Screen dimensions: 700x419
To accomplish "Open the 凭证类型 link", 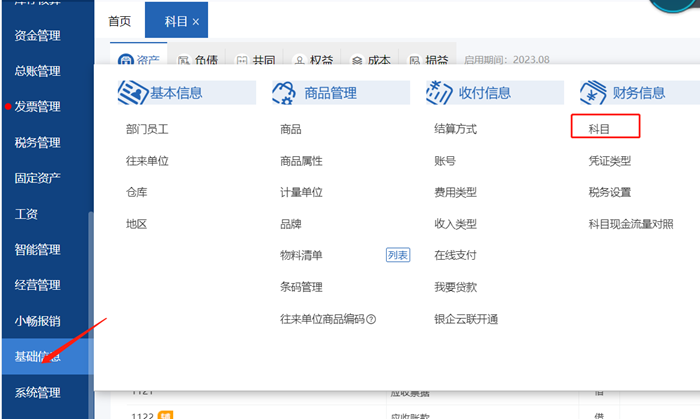I will (x=610, y=161).
